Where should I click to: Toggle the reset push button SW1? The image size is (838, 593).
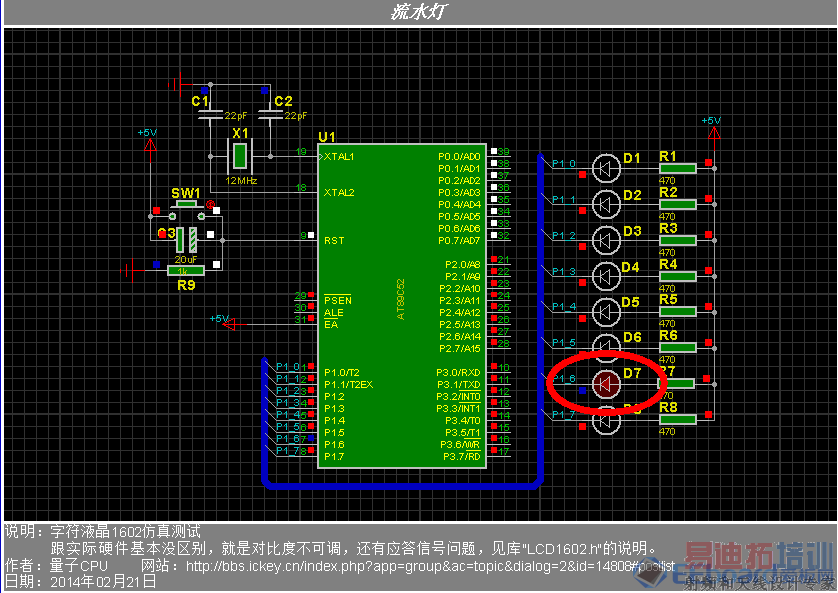coord(187,210)
